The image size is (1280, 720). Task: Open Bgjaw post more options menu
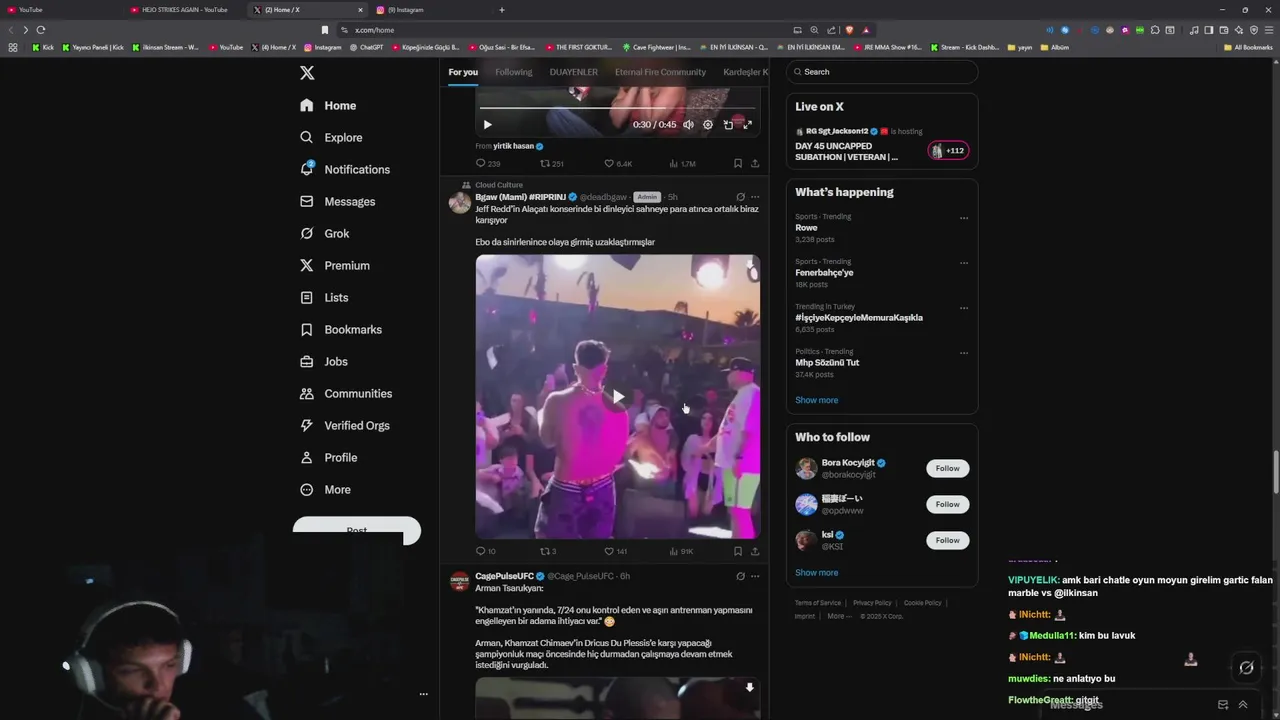tap(755, 197)
